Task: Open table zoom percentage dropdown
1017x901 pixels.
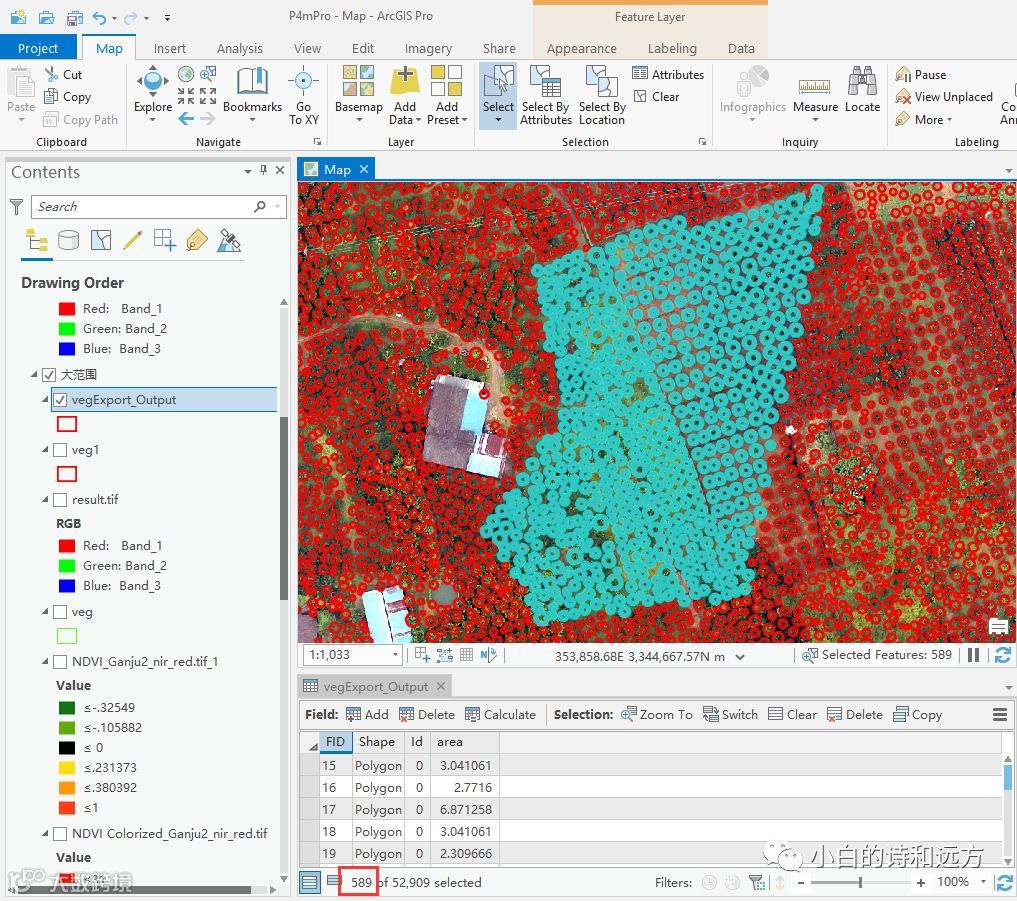Action: [984, 882]
